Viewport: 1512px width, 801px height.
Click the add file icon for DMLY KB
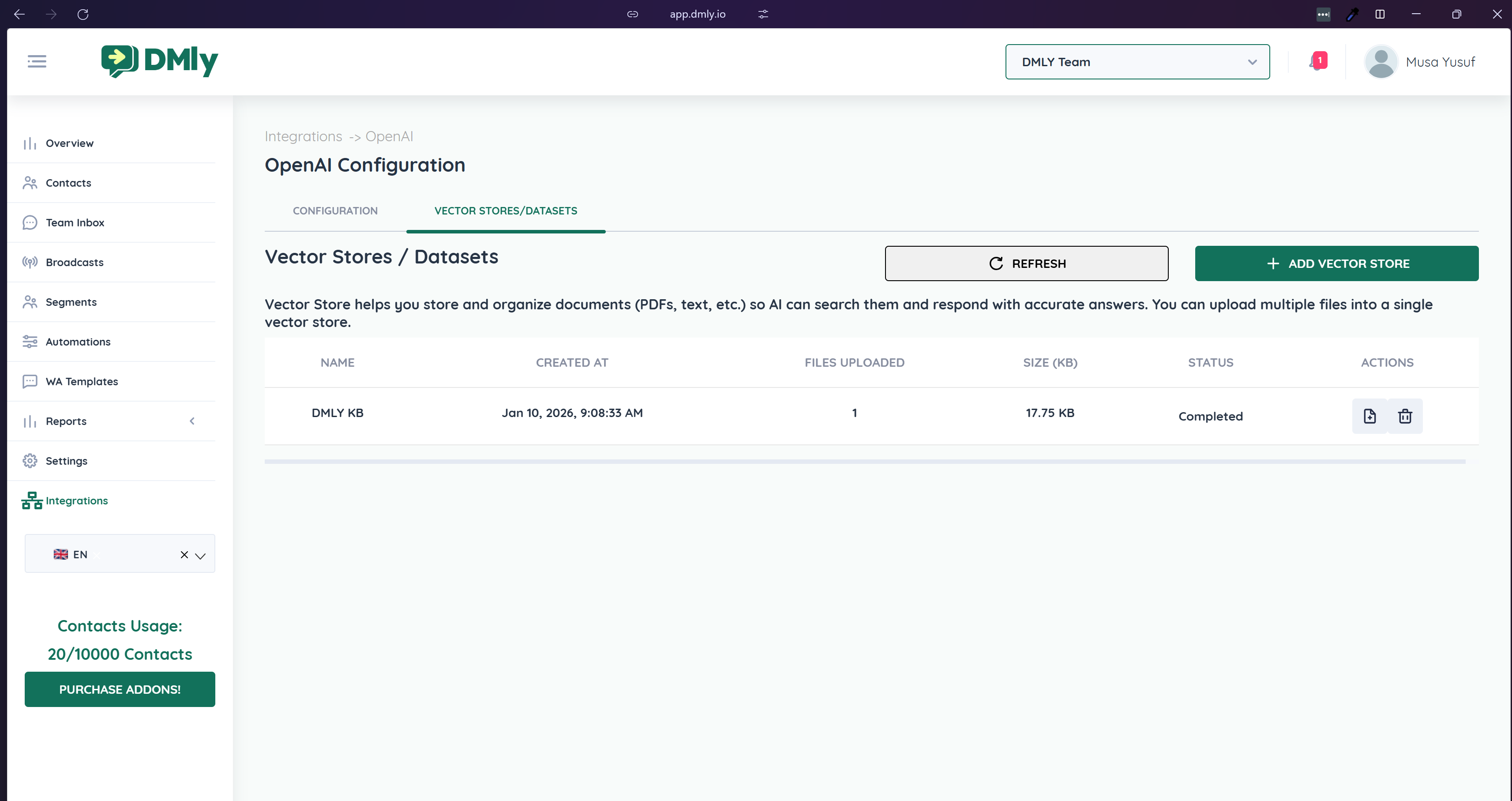1369,416
